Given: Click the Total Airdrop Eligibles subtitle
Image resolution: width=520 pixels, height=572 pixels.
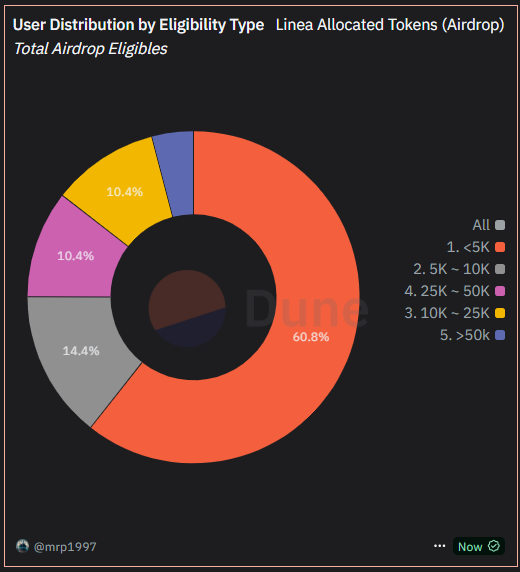Looking at the screenshot, I should point(90,49).
